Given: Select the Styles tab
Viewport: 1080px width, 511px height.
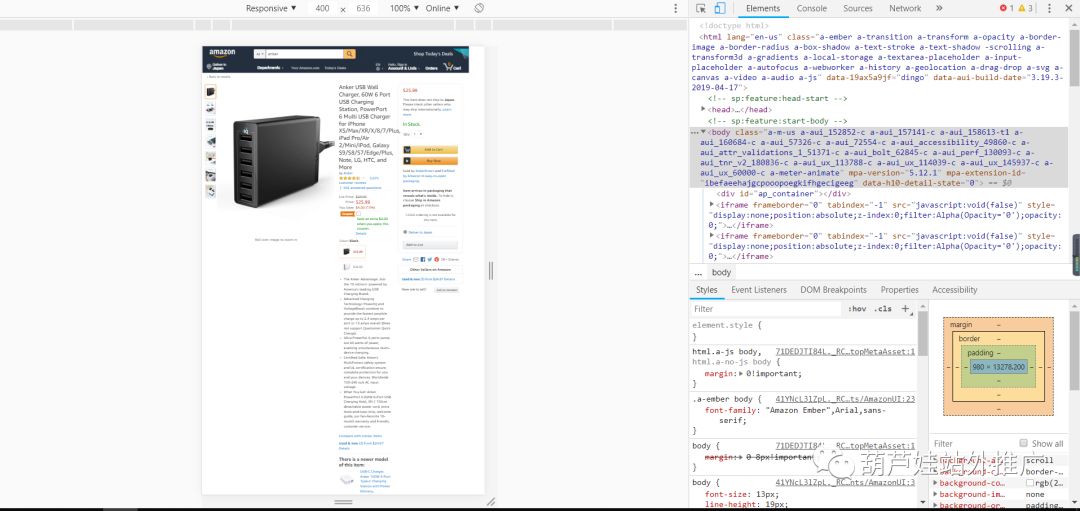Looking at the screenshot, I should pos(706,290).
